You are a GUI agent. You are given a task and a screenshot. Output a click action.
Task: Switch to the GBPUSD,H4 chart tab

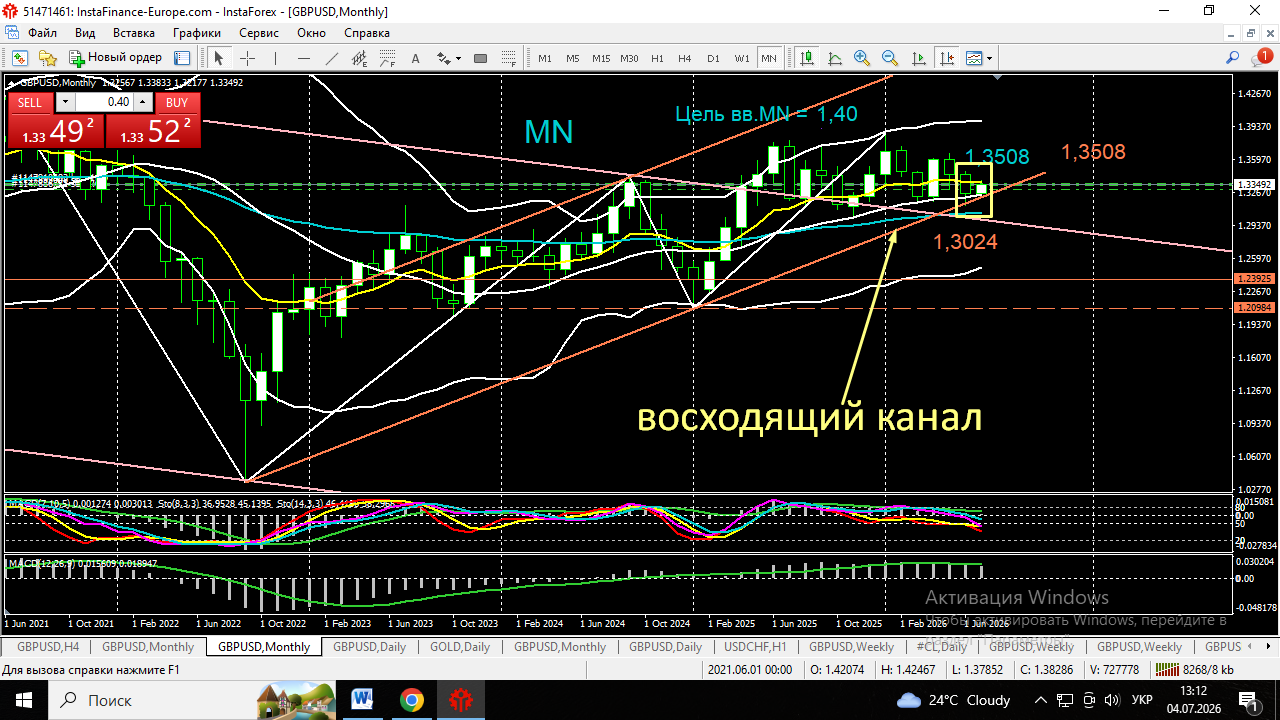click(x=48, y=647)
